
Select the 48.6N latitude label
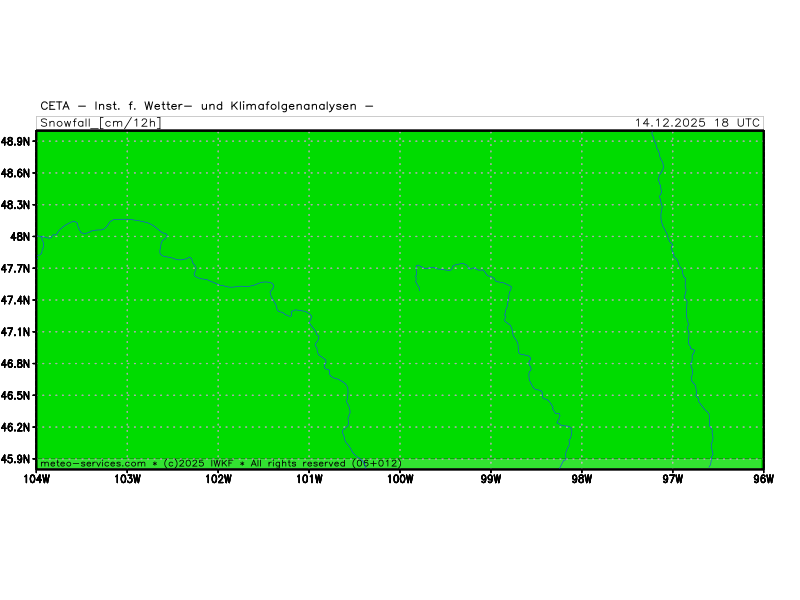pos(16,174)
